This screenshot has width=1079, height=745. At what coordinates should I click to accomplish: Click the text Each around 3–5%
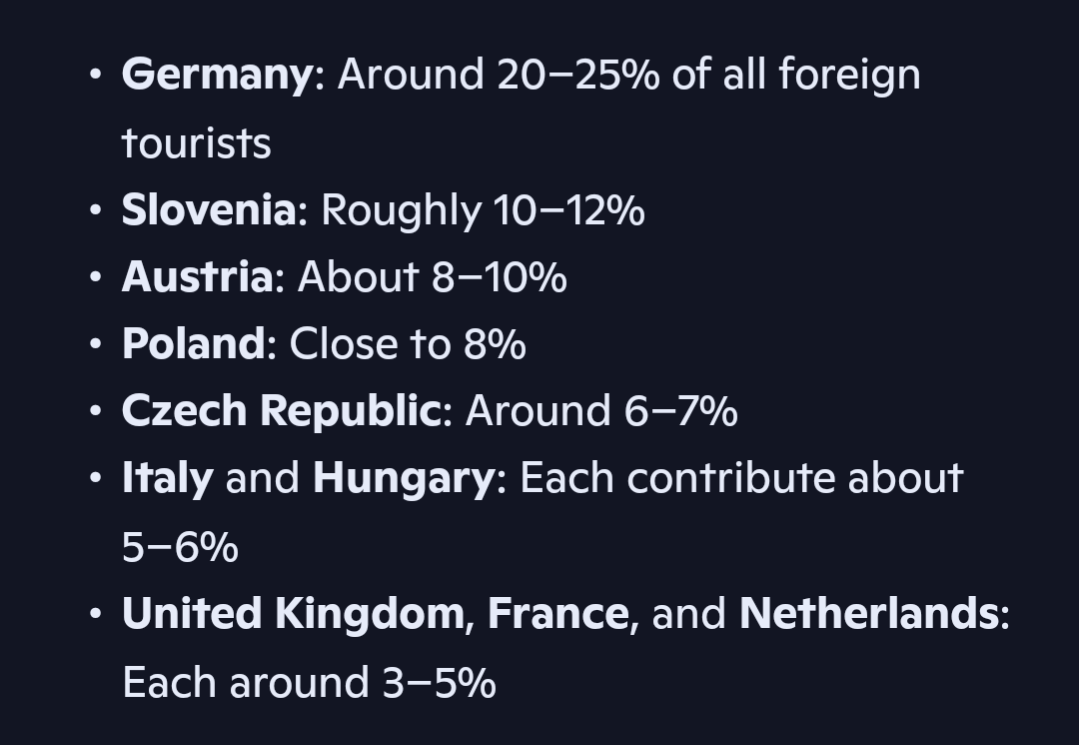tap(309, 682)
